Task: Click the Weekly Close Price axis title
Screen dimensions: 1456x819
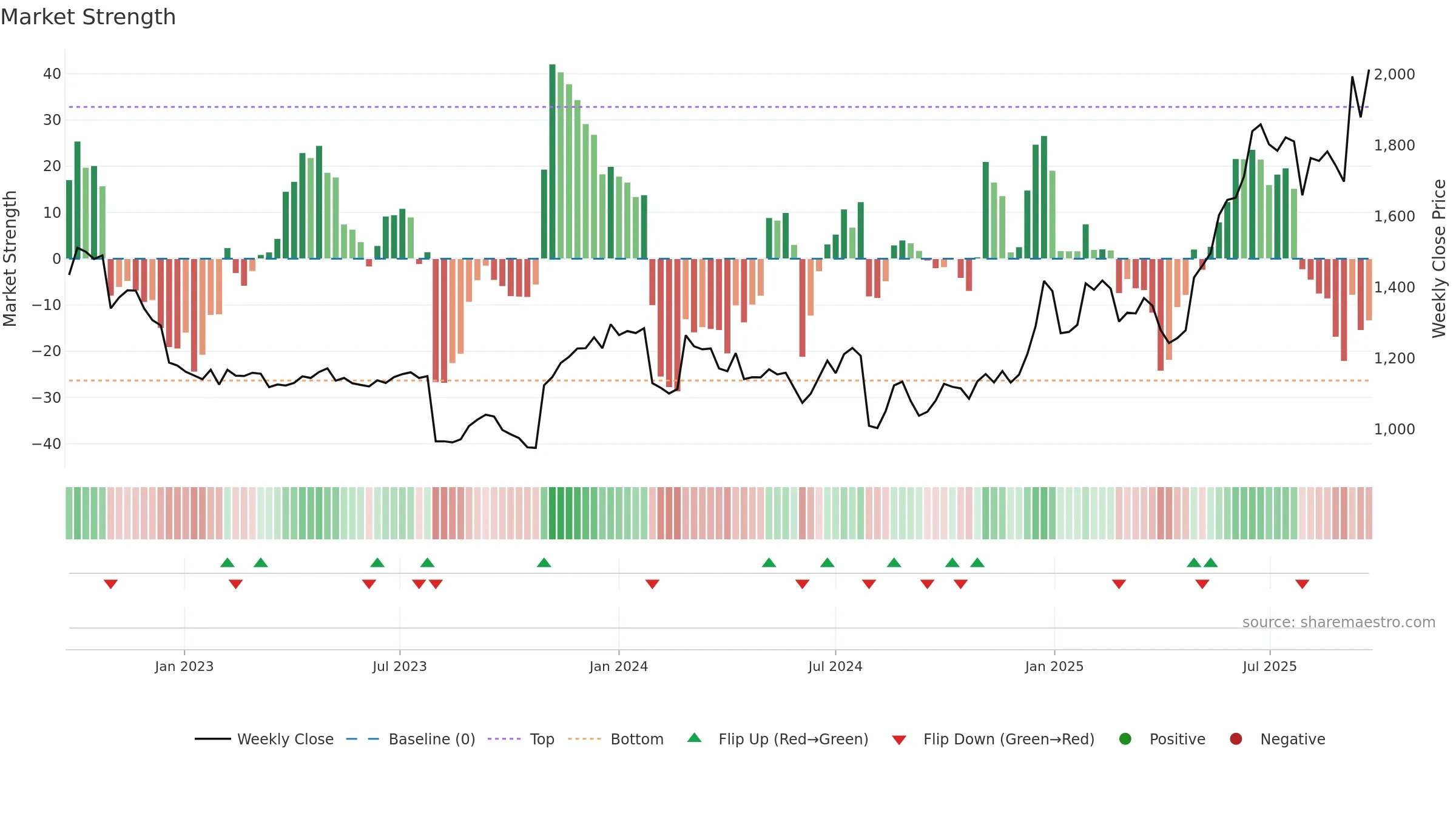Action: 1439,258
